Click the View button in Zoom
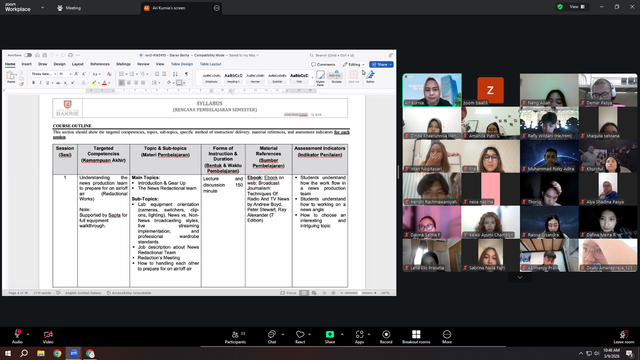 pyautogui.click(x=577, y=7)
